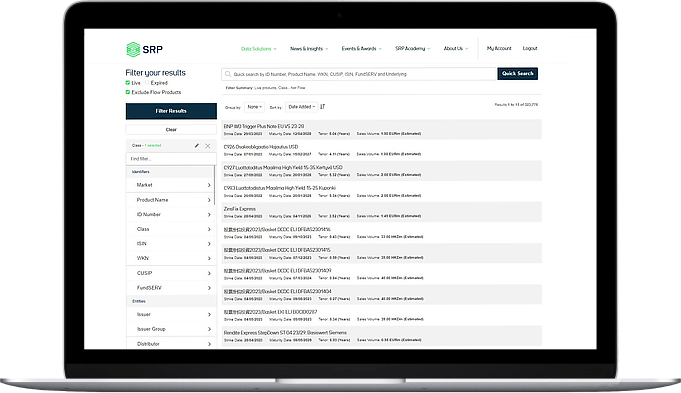Expand the Issuer filter
Image resolution: width=681 pixels, height=393 pixels.
click(170, 314)
